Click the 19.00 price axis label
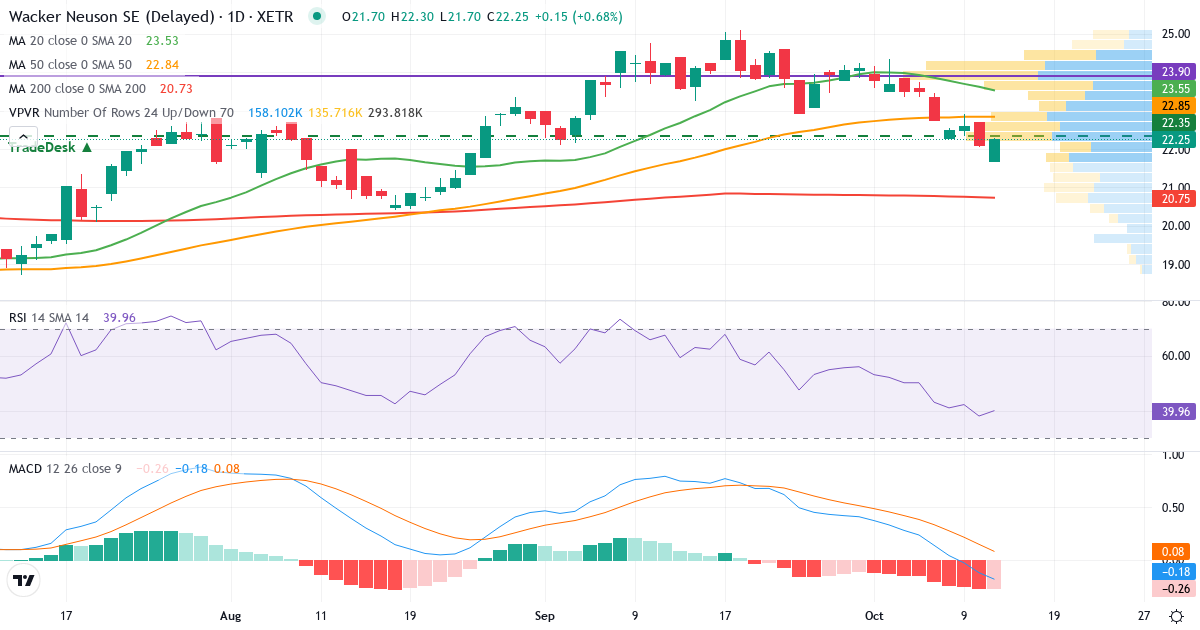This screenshot has height=630, width=1200. click(1176, 265)
